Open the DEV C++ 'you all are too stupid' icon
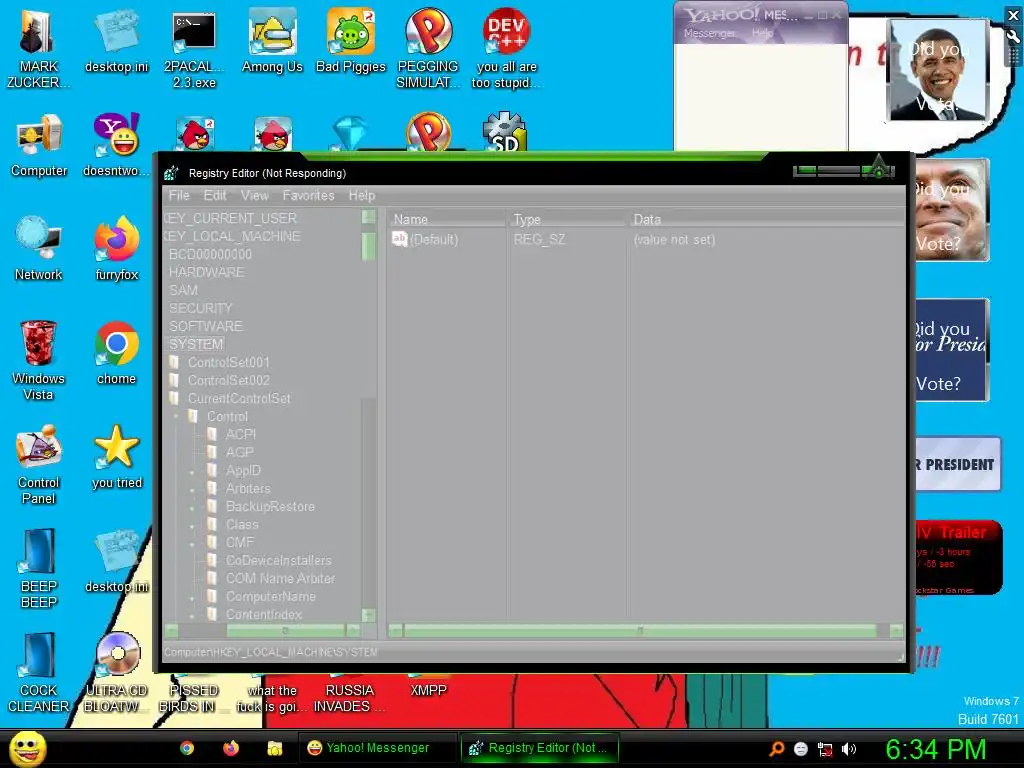The width and height of the screenshot is (1024, 768). 506,48
